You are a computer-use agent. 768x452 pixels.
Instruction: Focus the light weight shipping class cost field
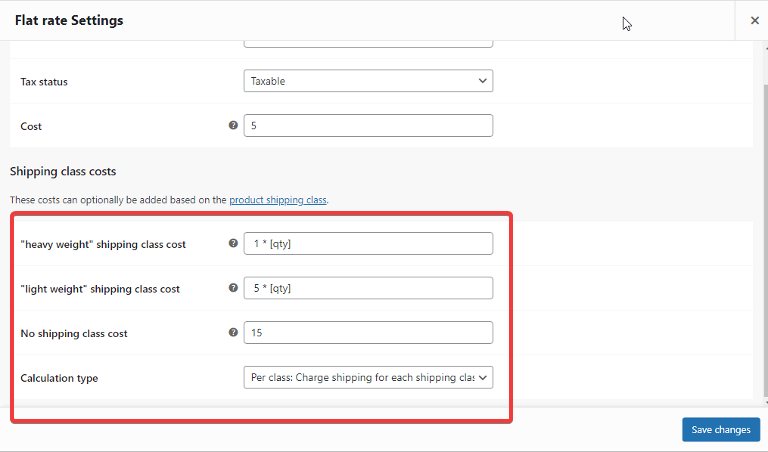pos(368,288)
